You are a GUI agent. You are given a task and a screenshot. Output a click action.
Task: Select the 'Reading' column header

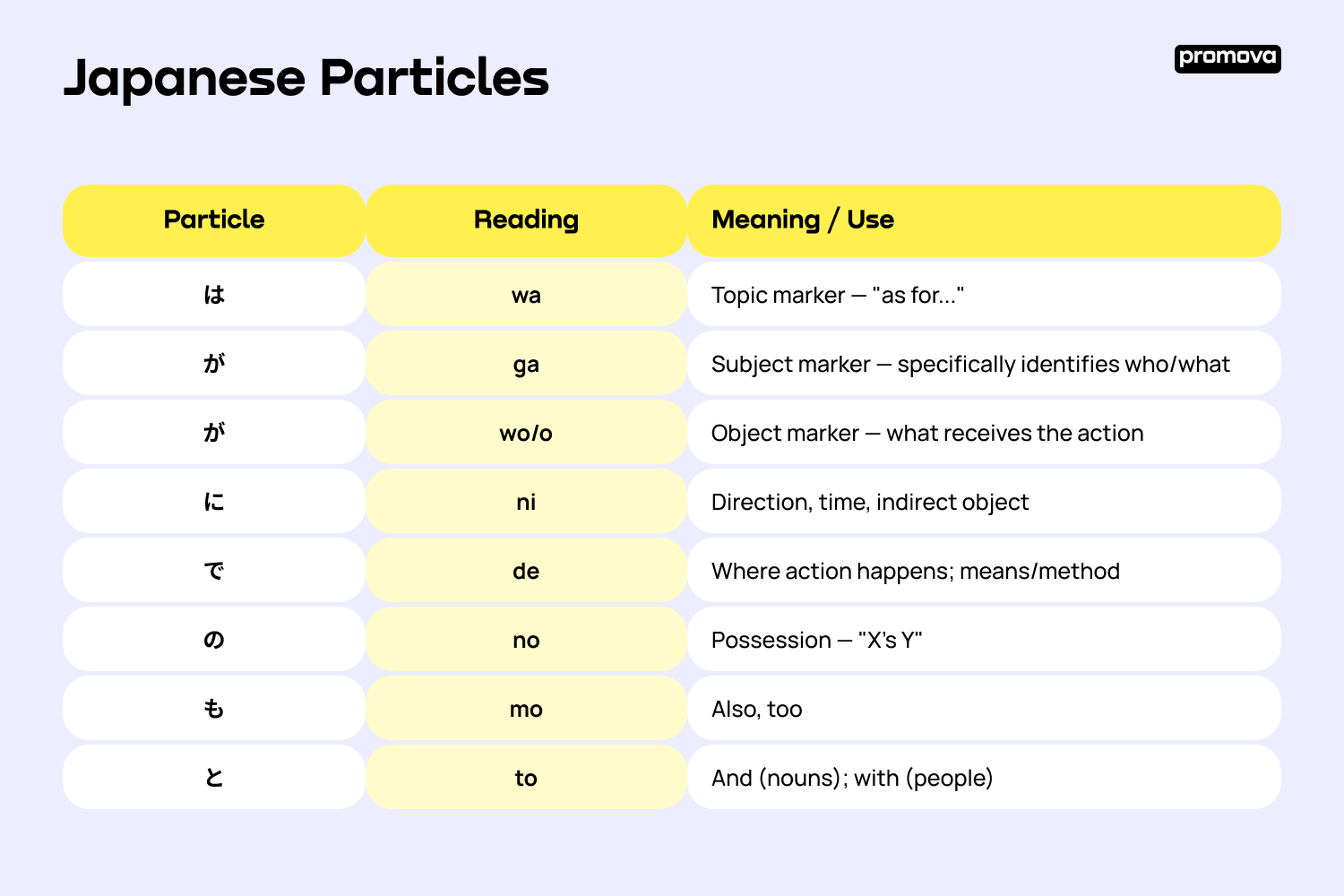(526, 220)
